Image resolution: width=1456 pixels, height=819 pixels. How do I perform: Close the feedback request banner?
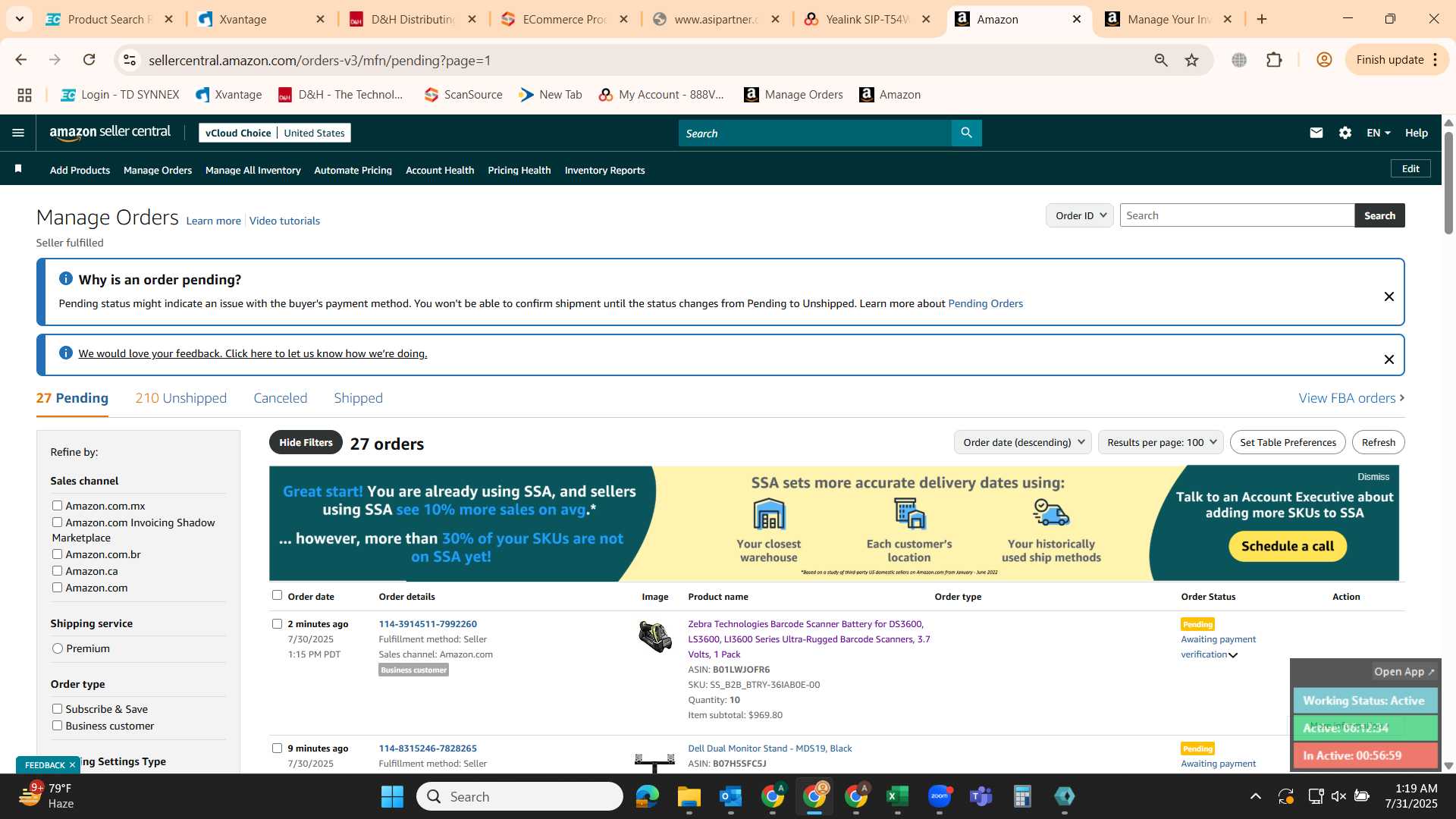pos(1389,359)
